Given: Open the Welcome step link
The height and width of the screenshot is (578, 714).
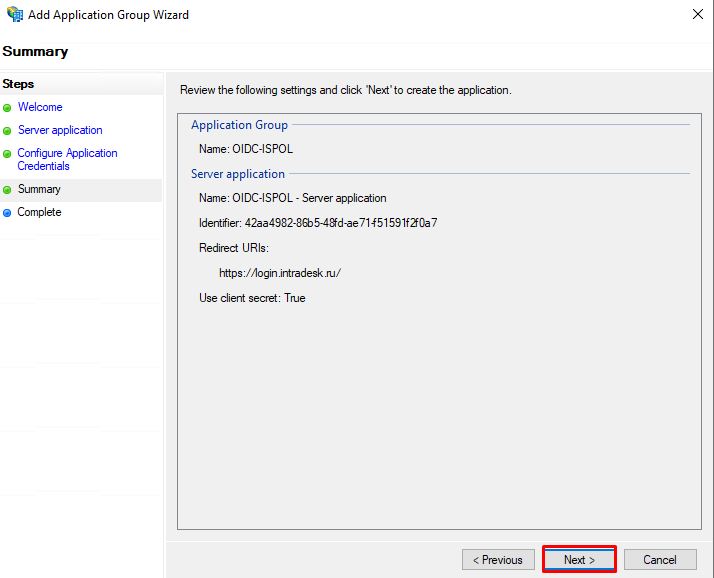Looking at the screenshot, I should coord(40,107).
